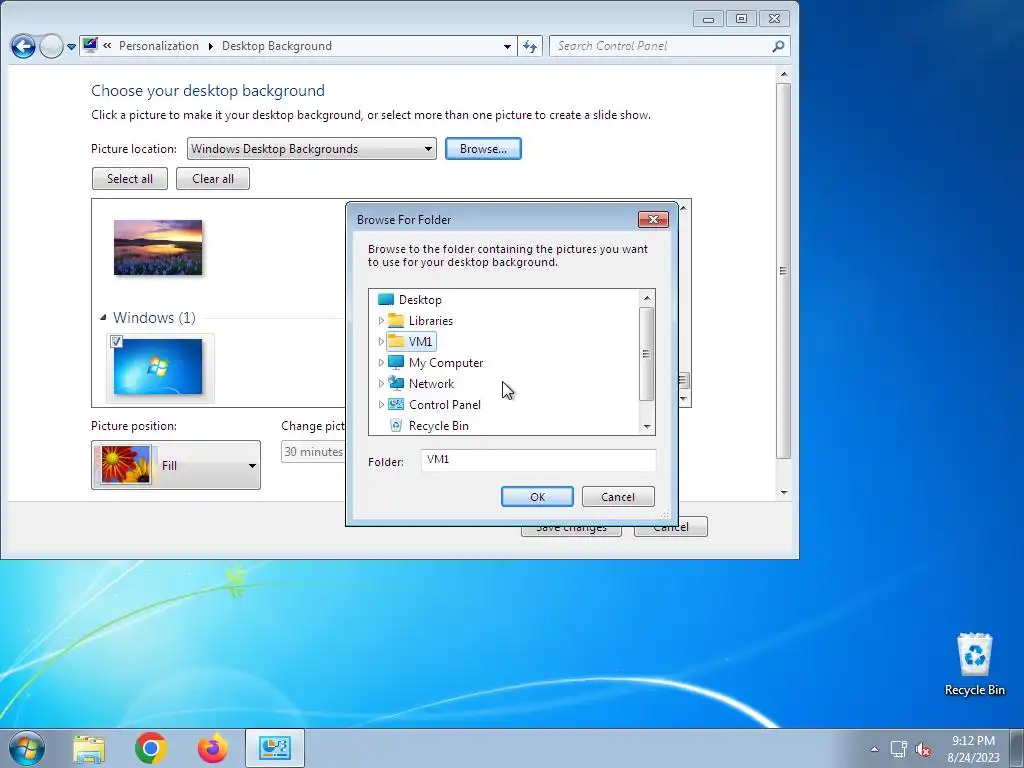Open the Picture position Fill dropdown

pos(176,465)
